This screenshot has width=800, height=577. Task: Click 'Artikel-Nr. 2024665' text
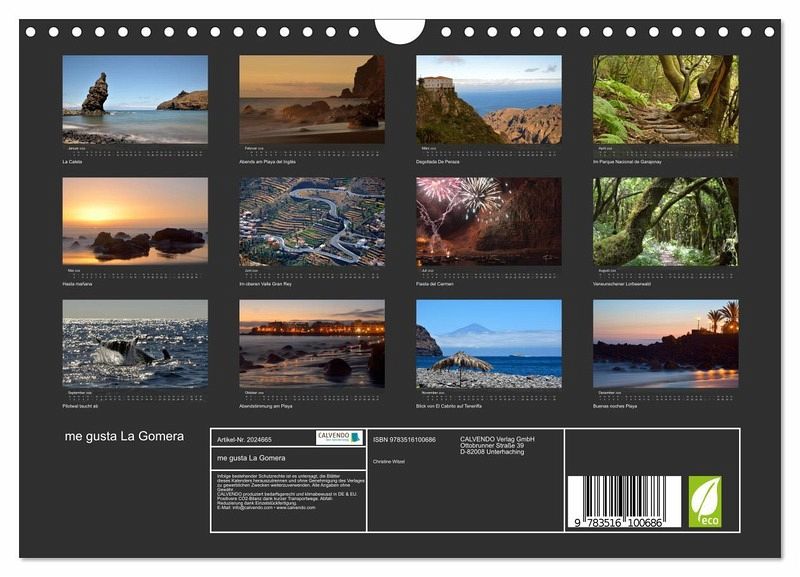coord(244,440)
